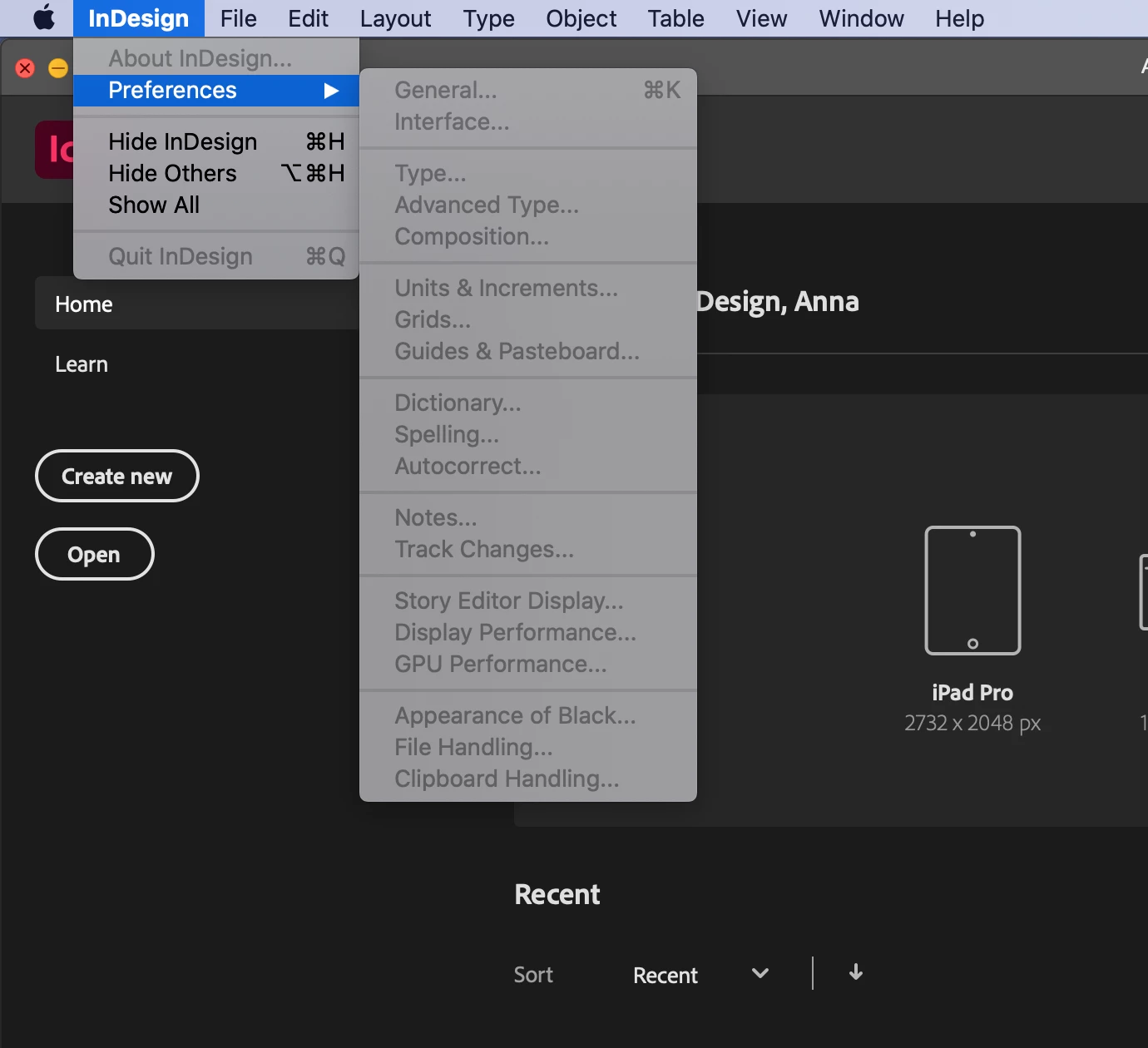
Task: Open General preferences
Action: 528,90
